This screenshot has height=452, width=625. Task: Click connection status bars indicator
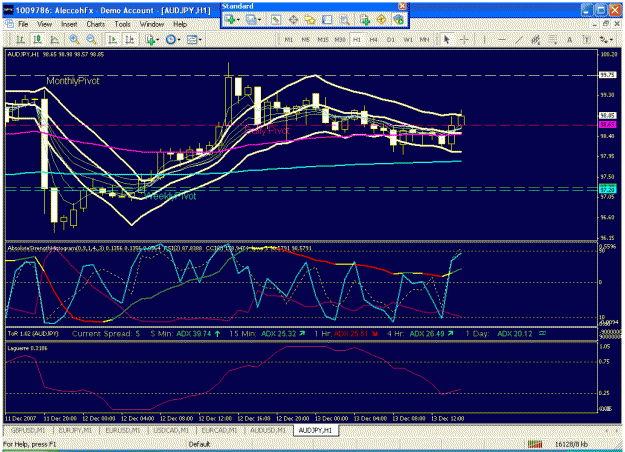(535, 444)
